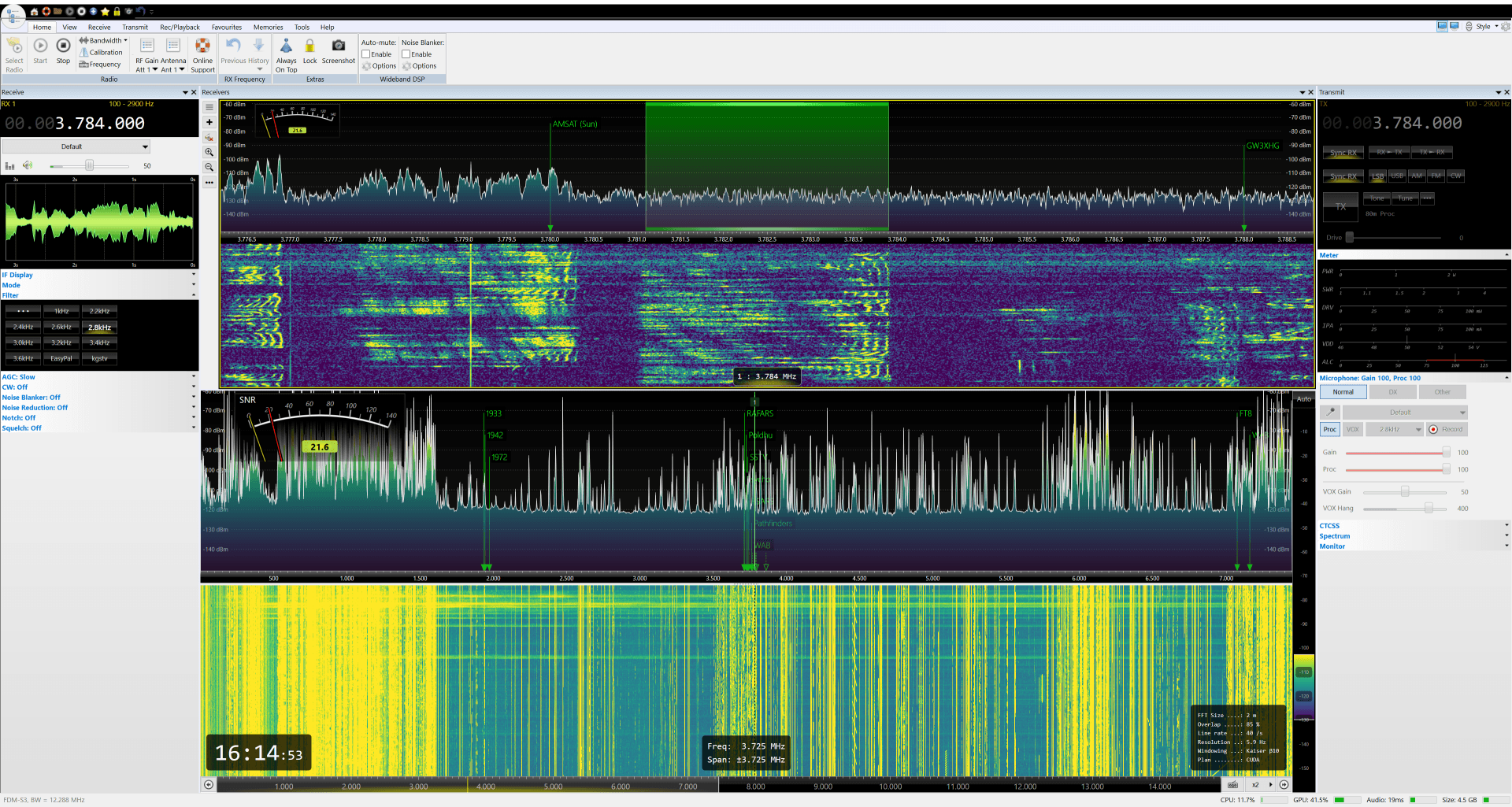Screen dimensions: 1512x807
Task: Adjust the receive volume slider
Action: coord(89,166)
